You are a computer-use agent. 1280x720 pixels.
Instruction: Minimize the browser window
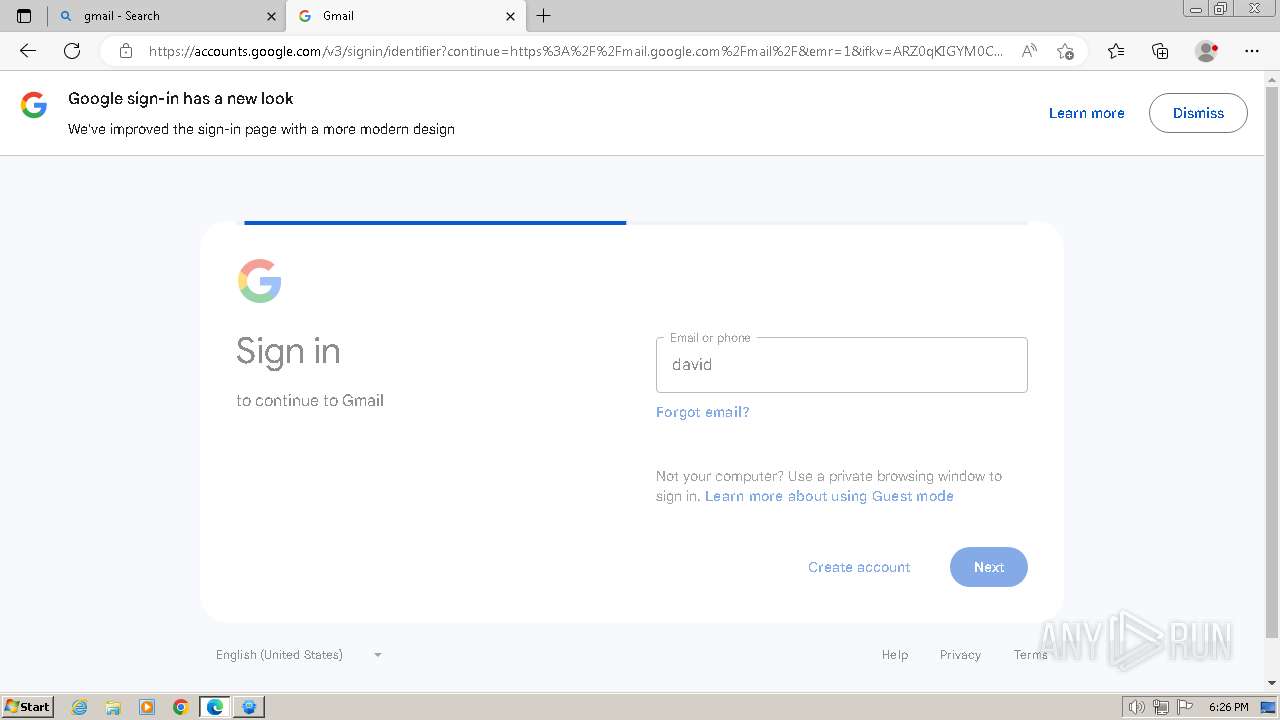(x=1196, y=8)
